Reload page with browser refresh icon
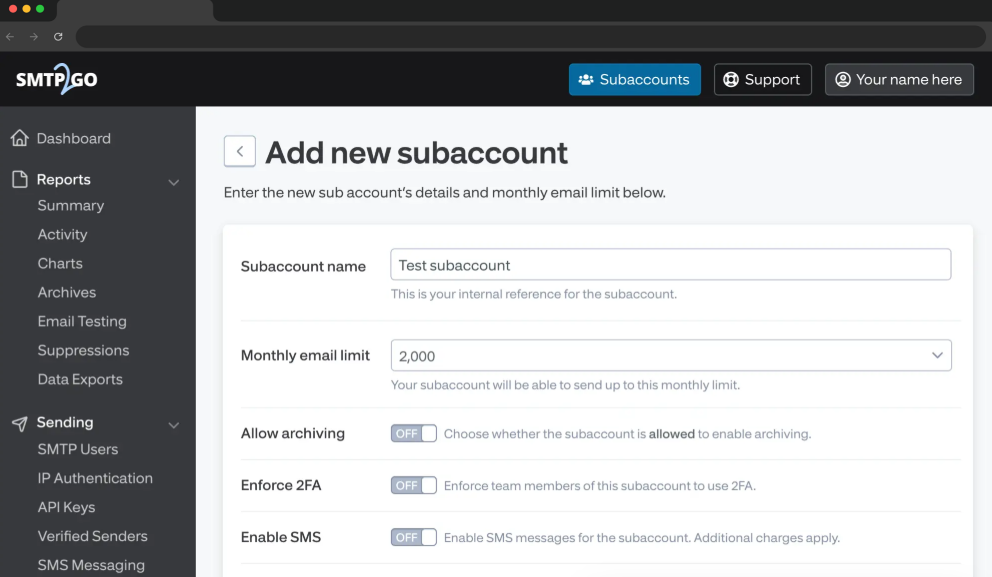The height and width of the screenshot is (577, 992). (x=58, y=37)
